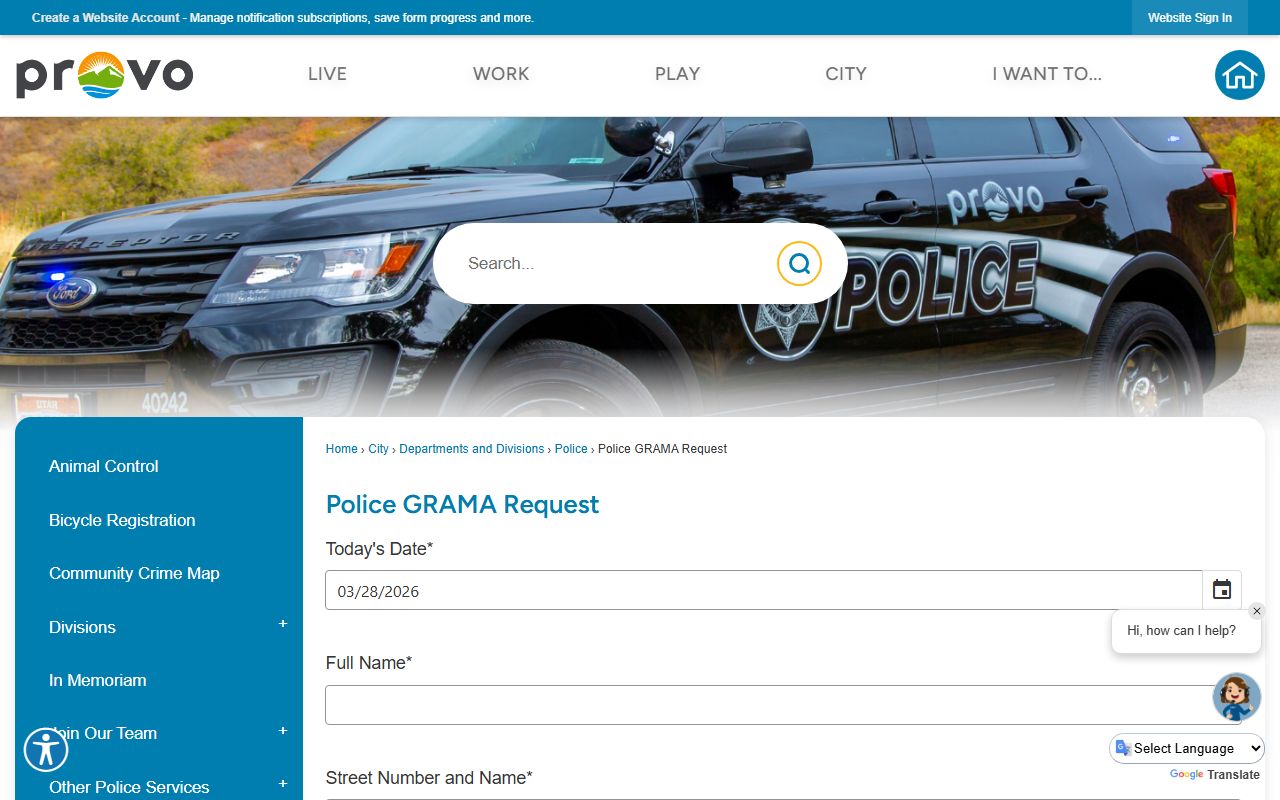
Task: Open the Other Police Services link
Action: click(x=129, y=787)
